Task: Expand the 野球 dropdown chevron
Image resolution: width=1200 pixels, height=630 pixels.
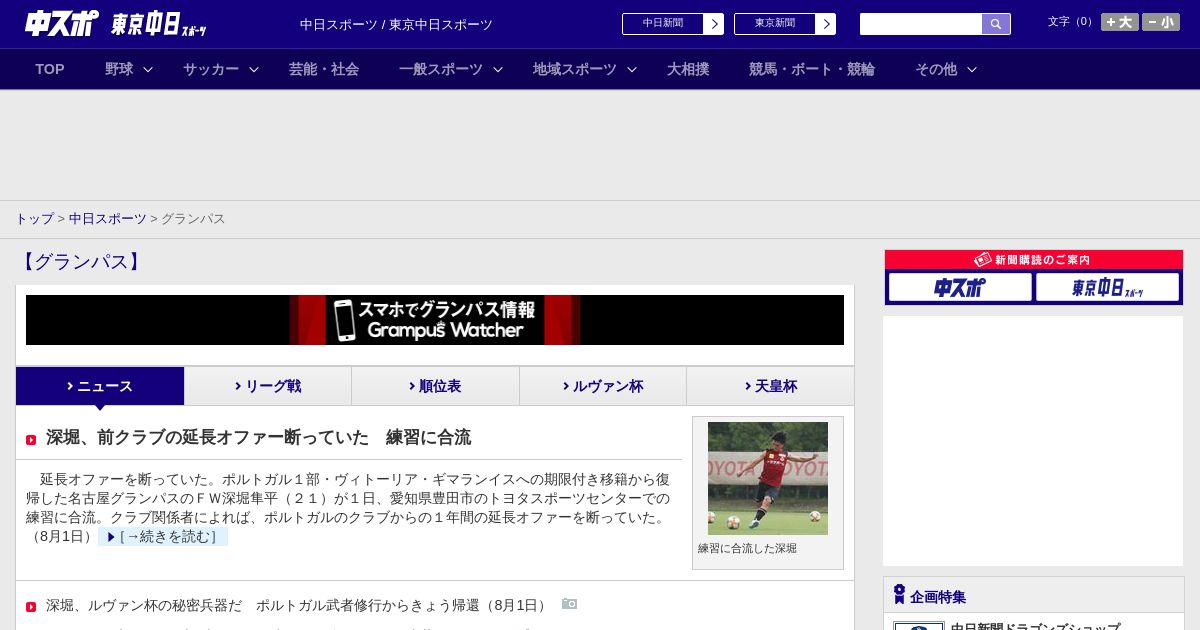Action: 148,69
